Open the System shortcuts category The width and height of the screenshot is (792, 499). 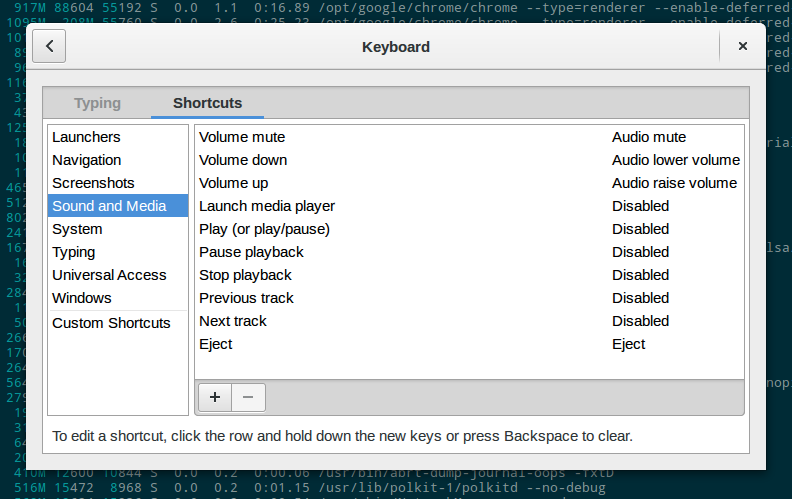click(77, 229)
